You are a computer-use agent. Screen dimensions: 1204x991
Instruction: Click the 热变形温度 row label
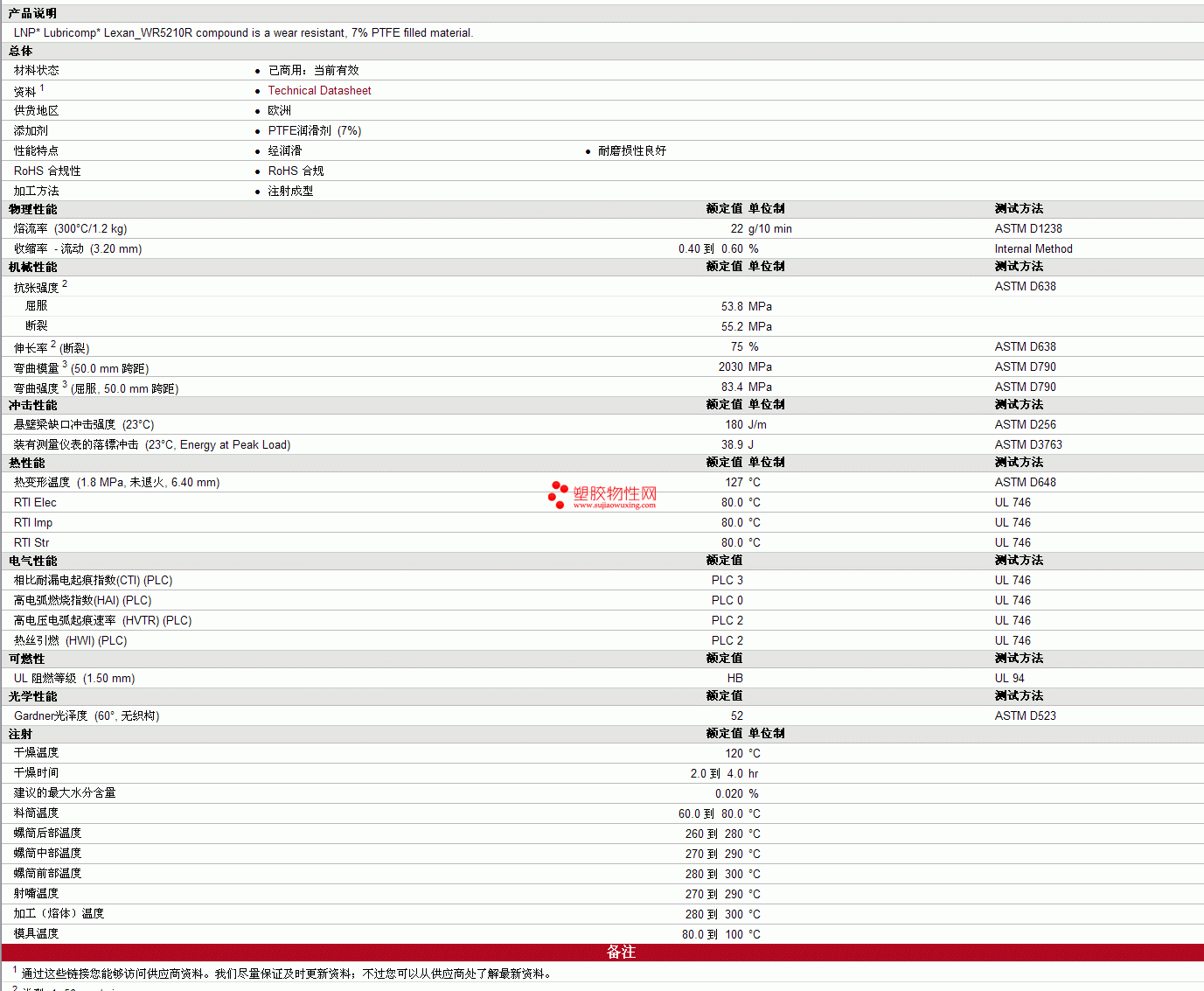click(x=117, y=482)
